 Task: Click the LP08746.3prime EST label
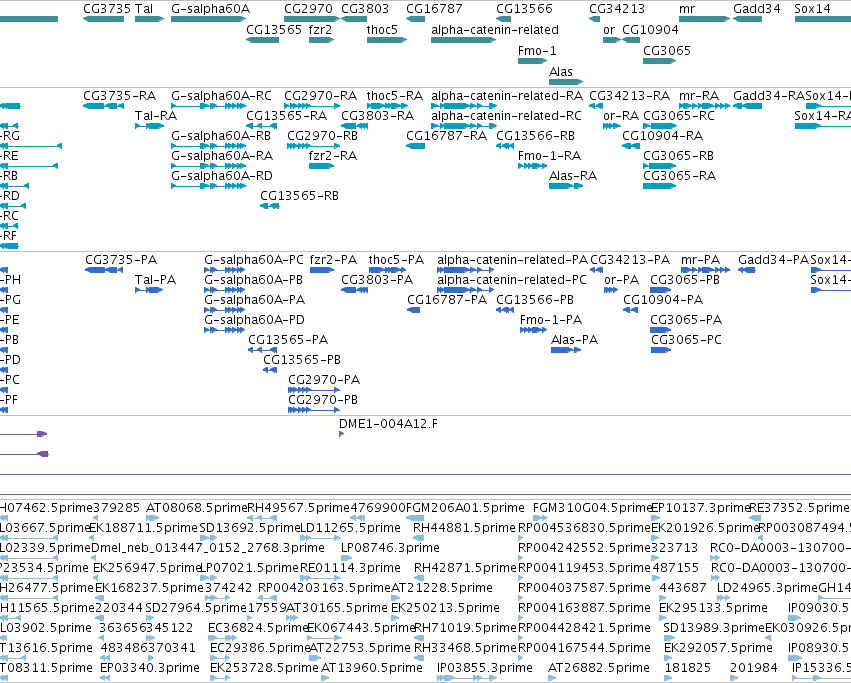(390, 547)
